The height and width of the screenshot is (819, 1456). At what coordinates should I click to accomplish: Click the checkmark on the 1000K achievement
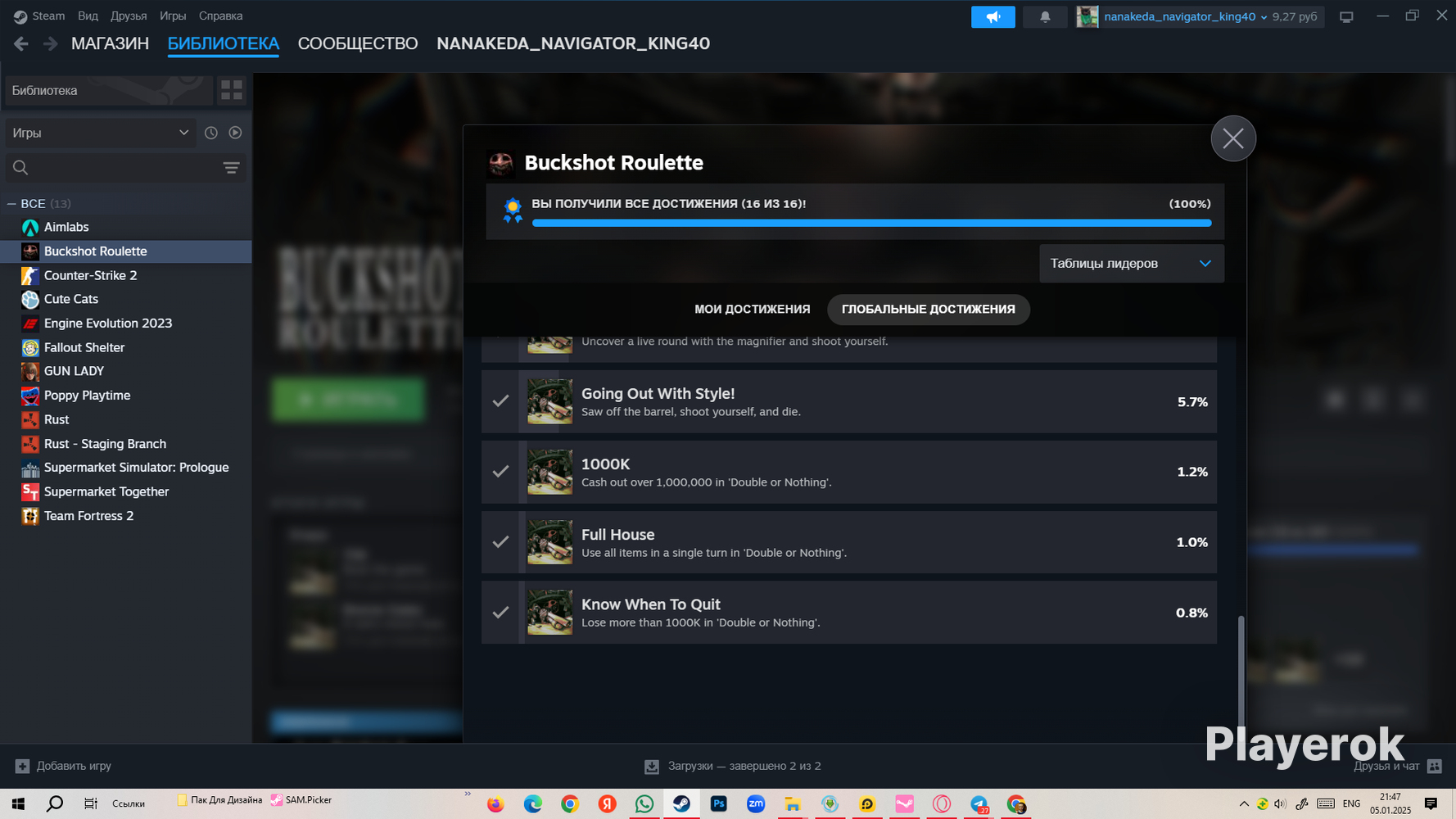500,472
